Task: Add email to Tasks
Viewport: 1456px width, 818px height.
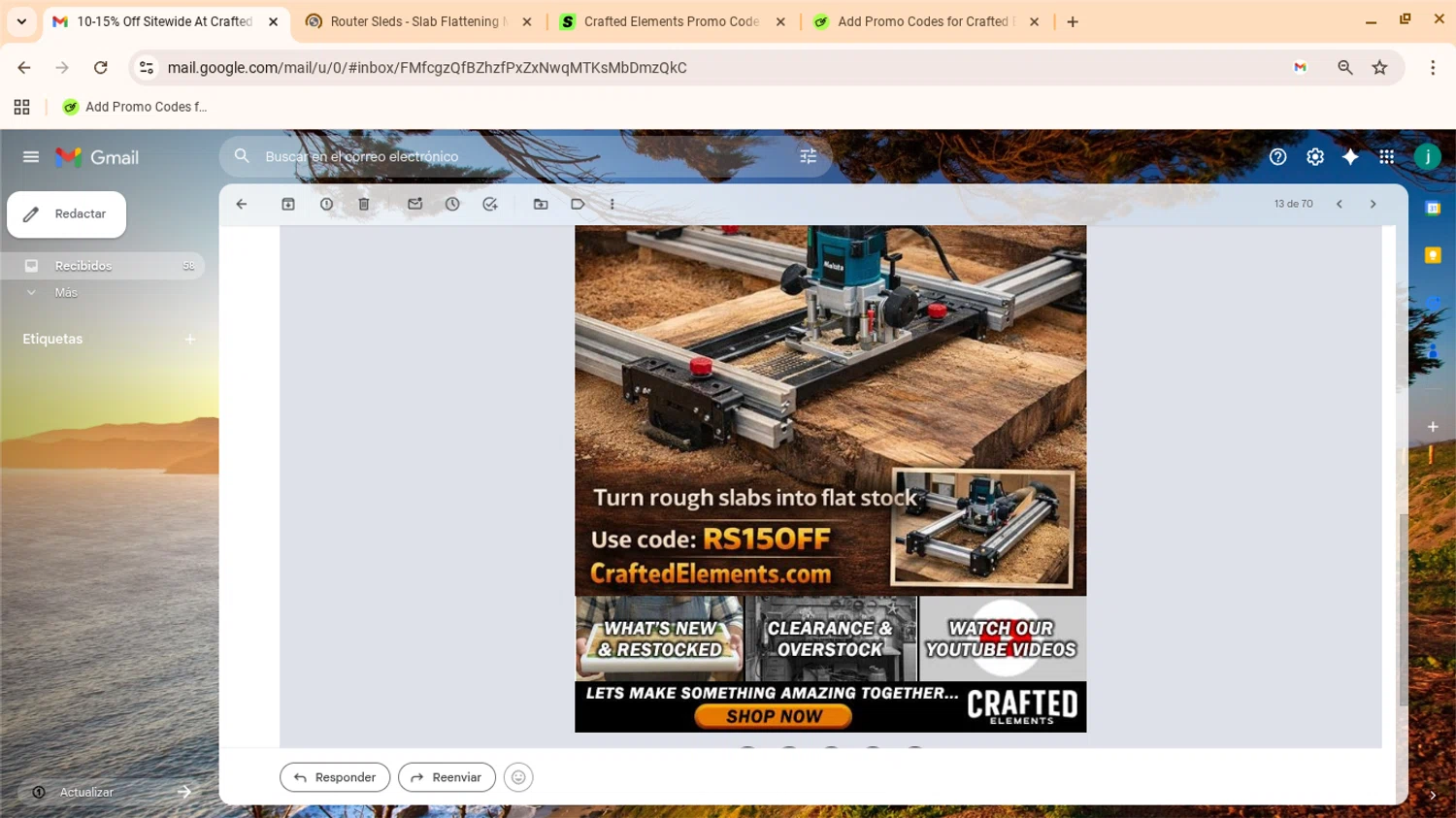Action: pos(490,205)
